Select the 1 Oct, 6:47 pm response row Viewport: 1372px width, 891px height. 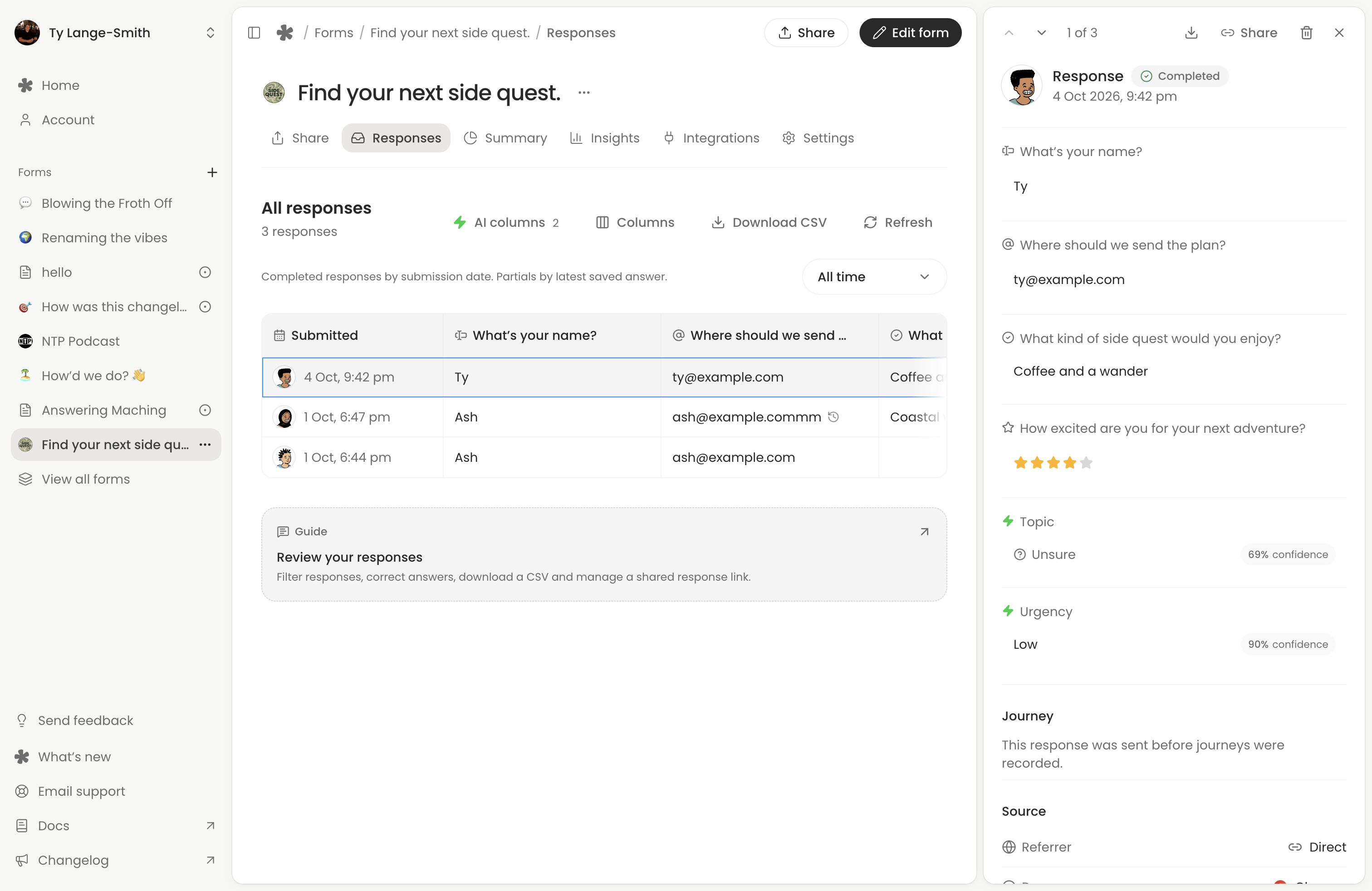point(604,416)
